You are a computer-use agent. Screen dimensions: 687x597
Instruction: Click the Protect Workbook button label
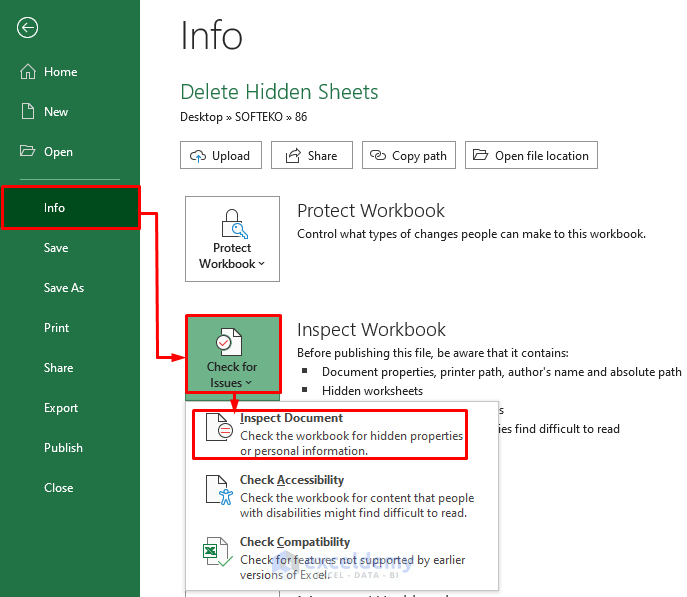pos(232,256)
